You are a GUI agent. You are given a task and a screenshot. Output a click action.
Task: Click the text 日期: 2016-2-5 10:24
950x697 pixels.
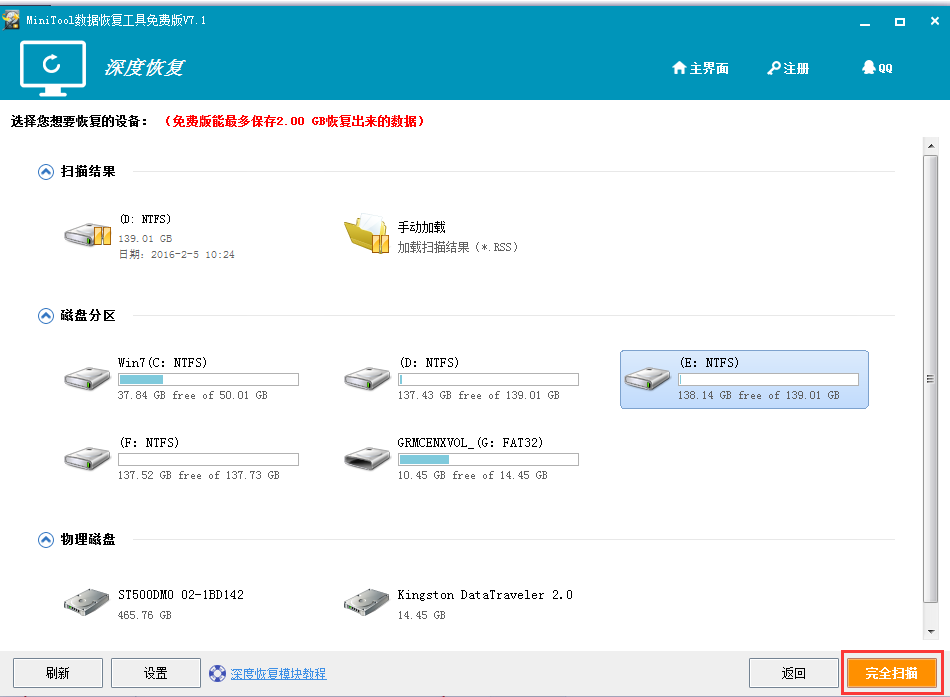pyautogui.click(x=176, y=255)
